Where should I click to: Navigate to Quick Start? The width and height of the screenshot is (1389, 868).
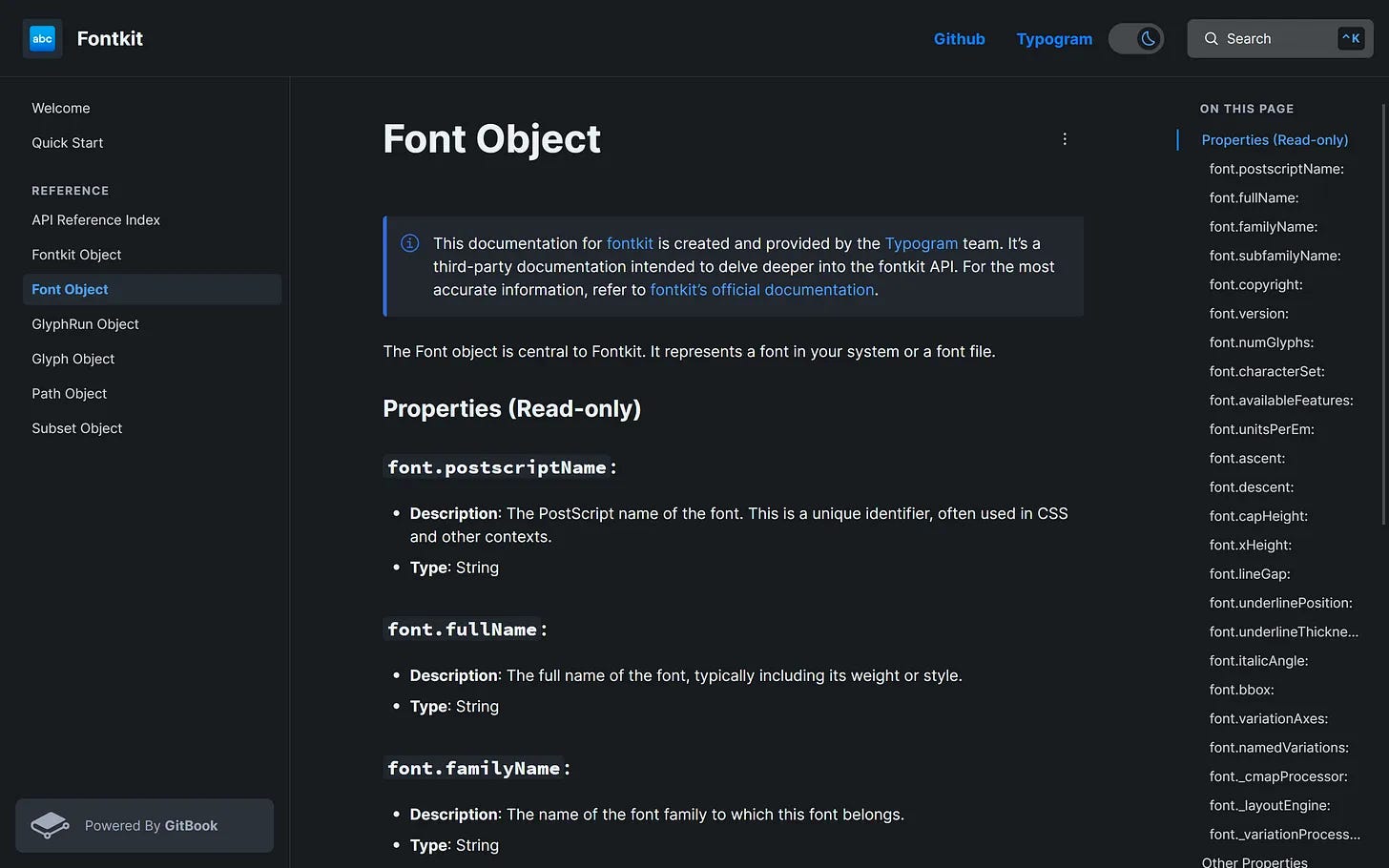coord(67,142)
